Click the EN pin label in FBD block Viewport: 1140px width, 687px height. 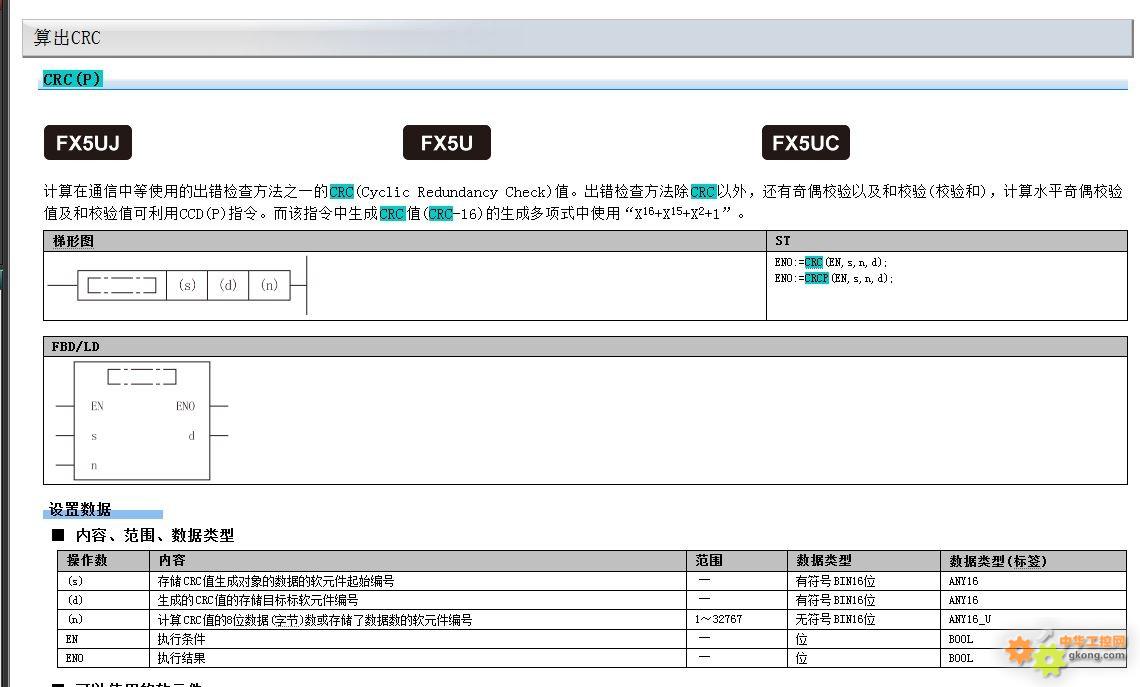pos(97,406)
